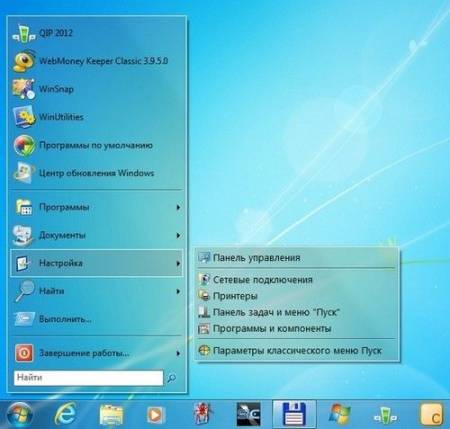Open QIP 2012 from the start menu
450x429 pixels.
97,33
